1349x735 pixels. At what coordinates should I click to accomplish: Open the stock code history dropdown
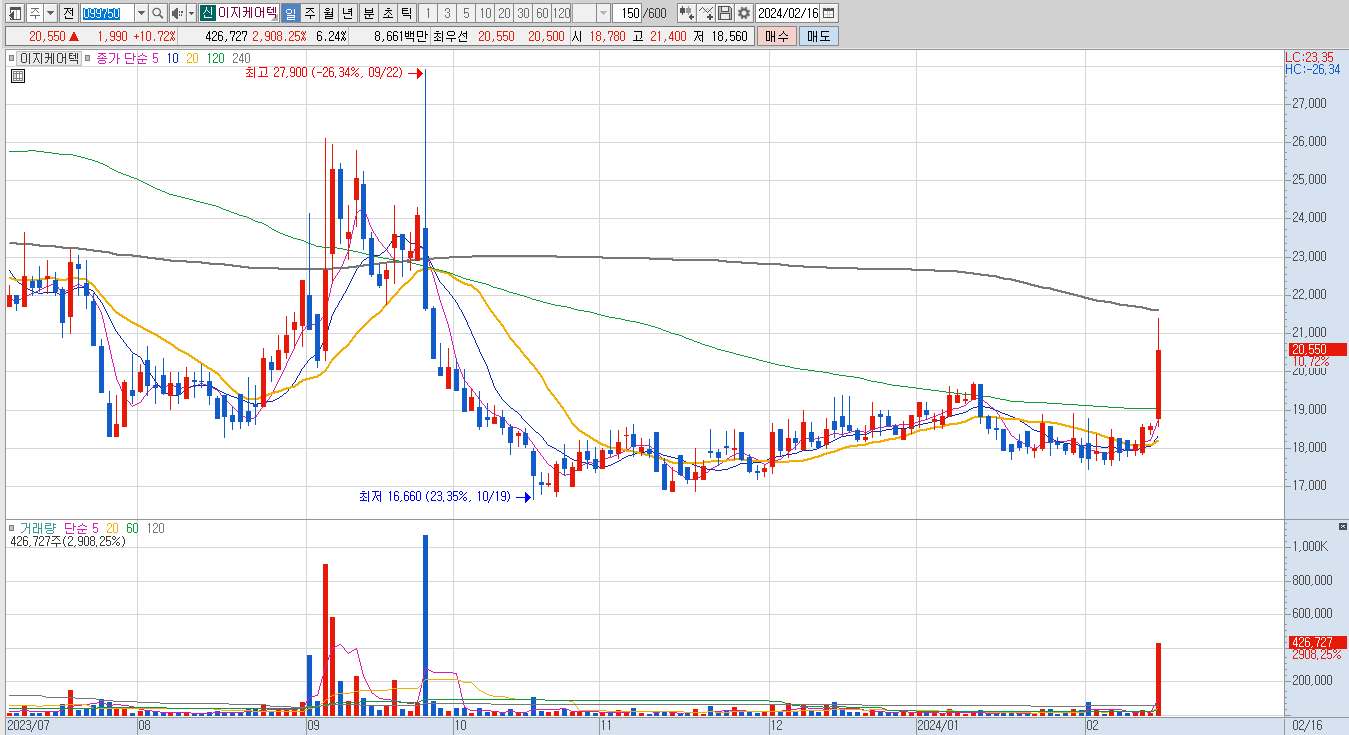141,13
